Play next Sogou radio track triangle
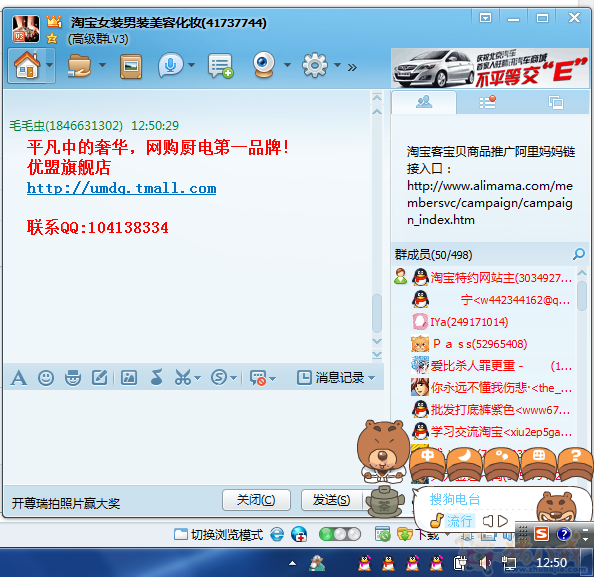This screenshot has height=577, width=594. coord(503,521)
